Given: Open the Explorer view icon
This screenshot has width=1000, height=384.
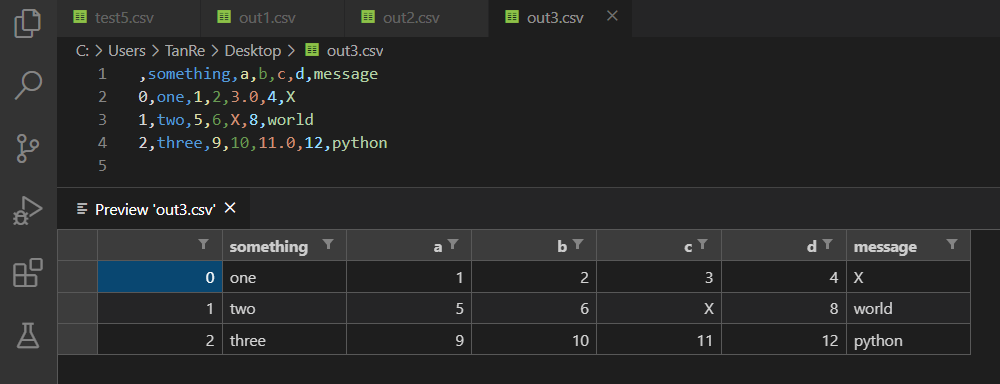Looking at the screenshot, I should (x=27, y=24).
